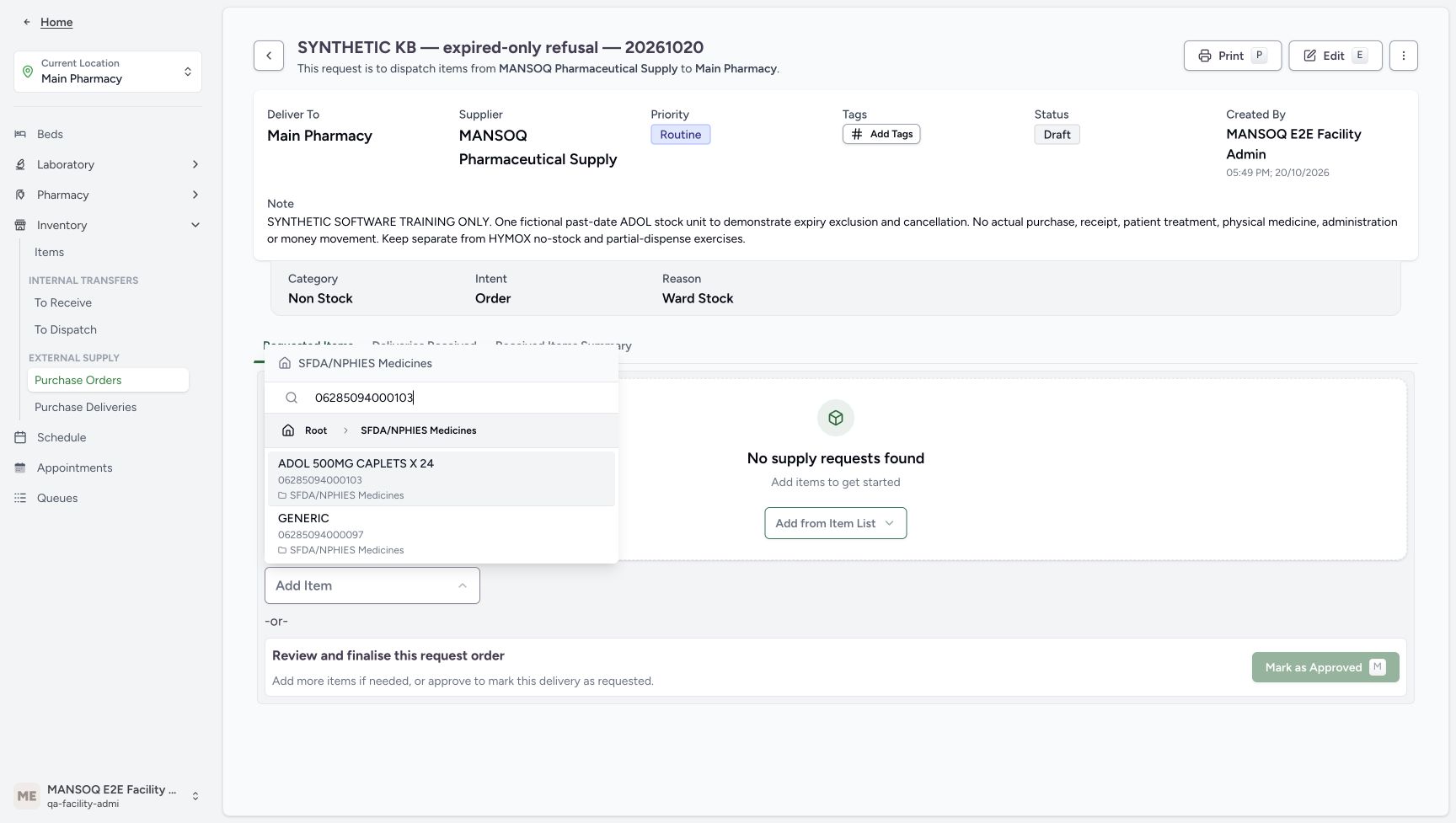The image size is (1456, 823).
Task: Open To Receive internal transfers
Action: (108, 302)
